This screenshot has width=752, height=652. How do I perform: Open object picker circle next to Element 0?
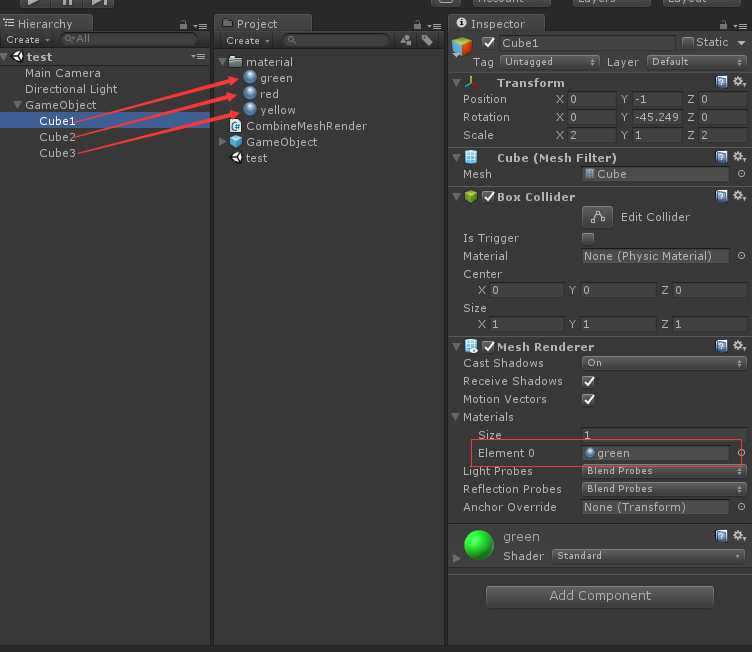(x=741, y=453)
